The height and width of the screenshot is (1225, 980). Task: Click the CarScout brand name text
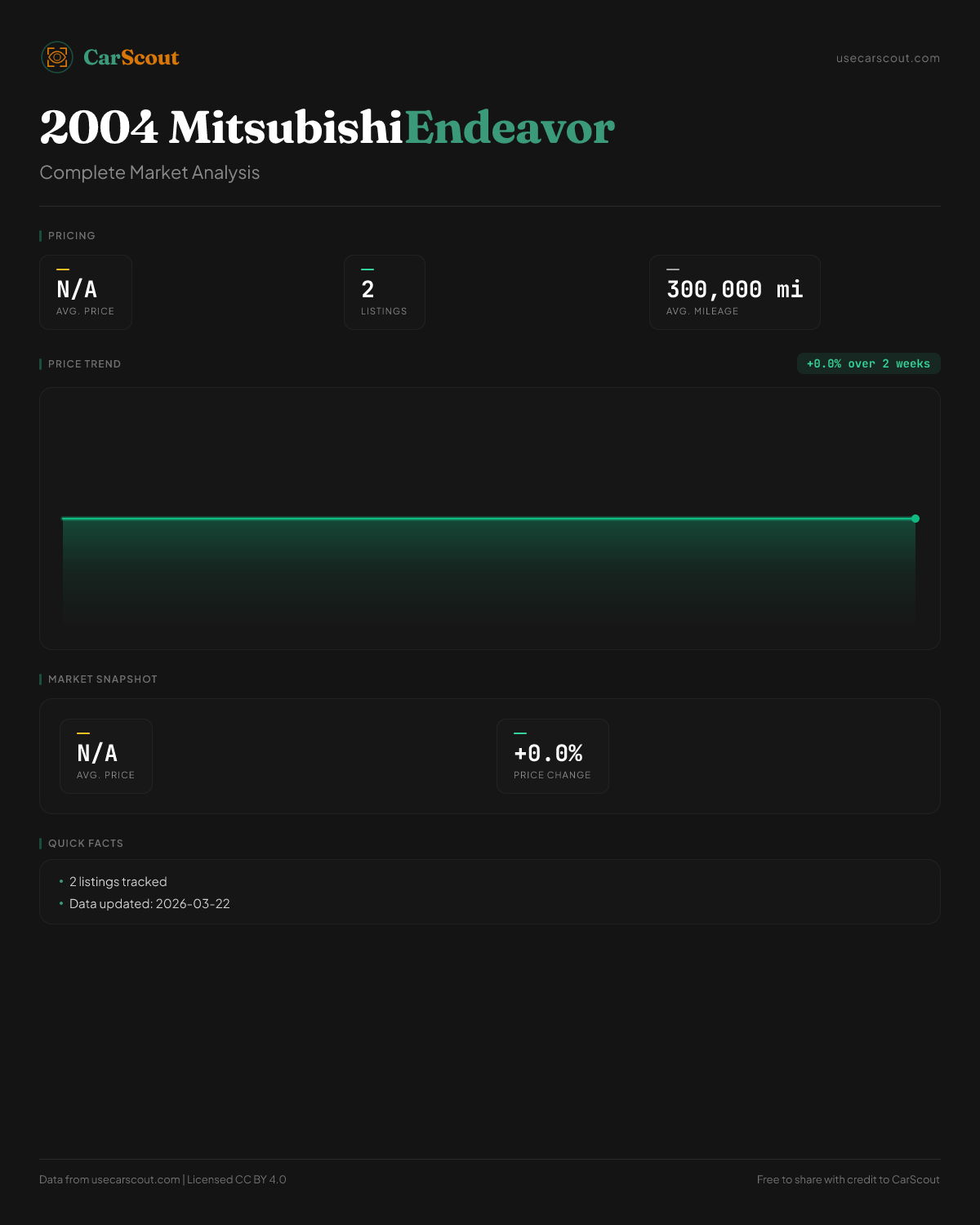pos(131,58)
